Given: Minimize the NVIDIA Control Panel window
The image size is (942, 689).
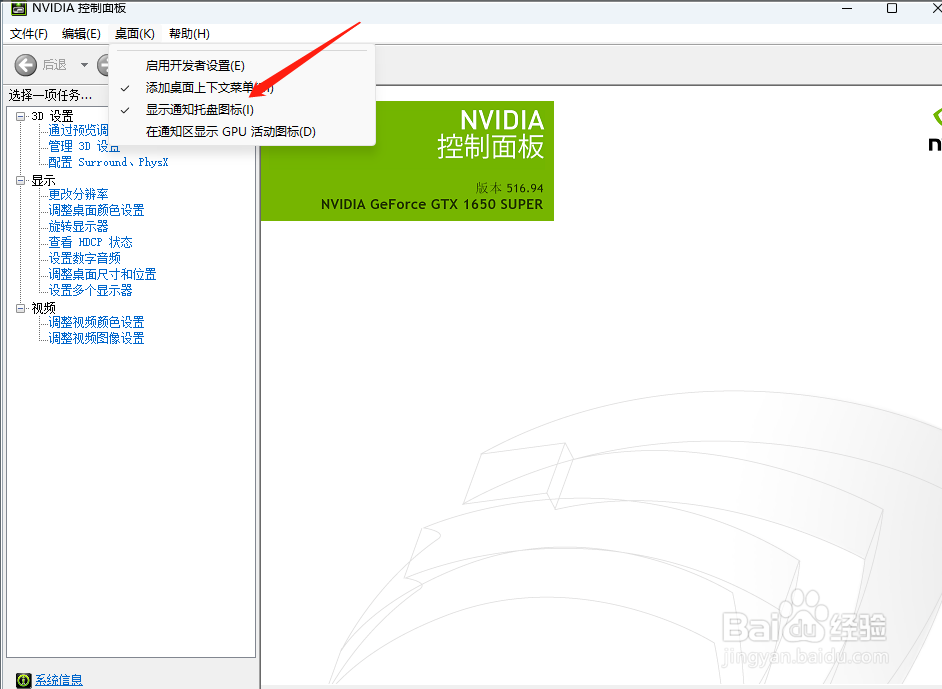Looking at the screenshot, I should point(847,8).
